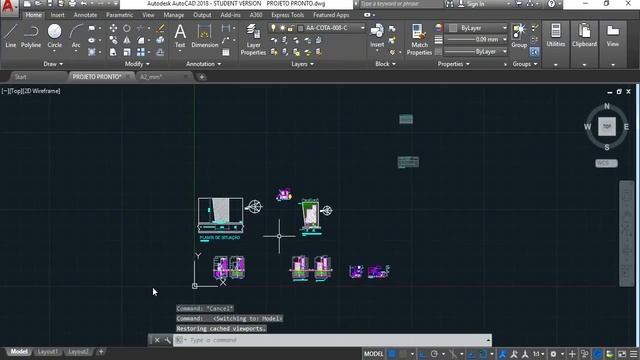Open the Parametric ribbon tab
The height and width of the screenshot is (360, 640).
point(120,15)
